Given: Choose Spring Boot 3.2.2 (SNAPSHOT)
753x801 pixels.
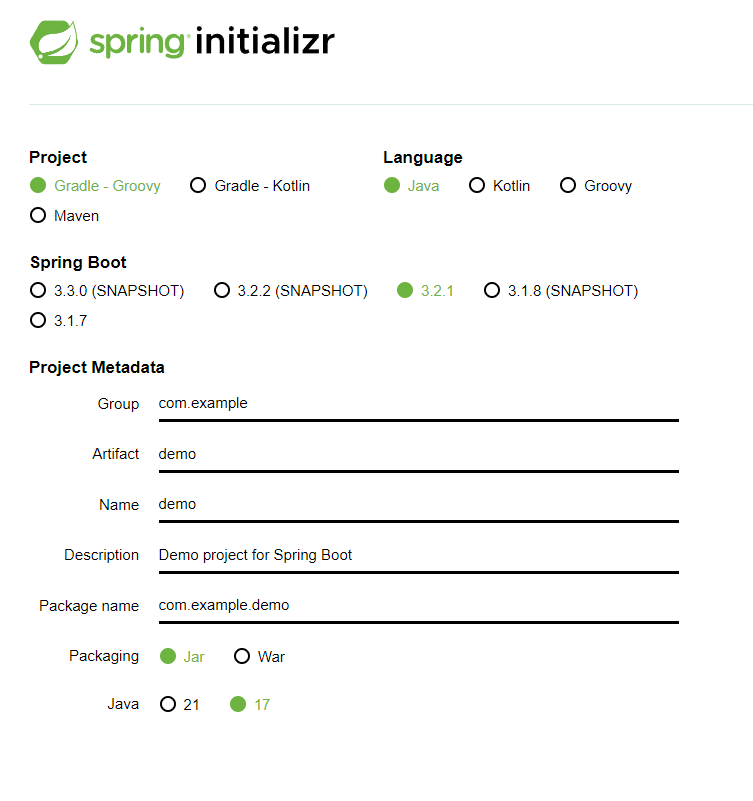Looking at the screenshot, I should coord(291,291).
